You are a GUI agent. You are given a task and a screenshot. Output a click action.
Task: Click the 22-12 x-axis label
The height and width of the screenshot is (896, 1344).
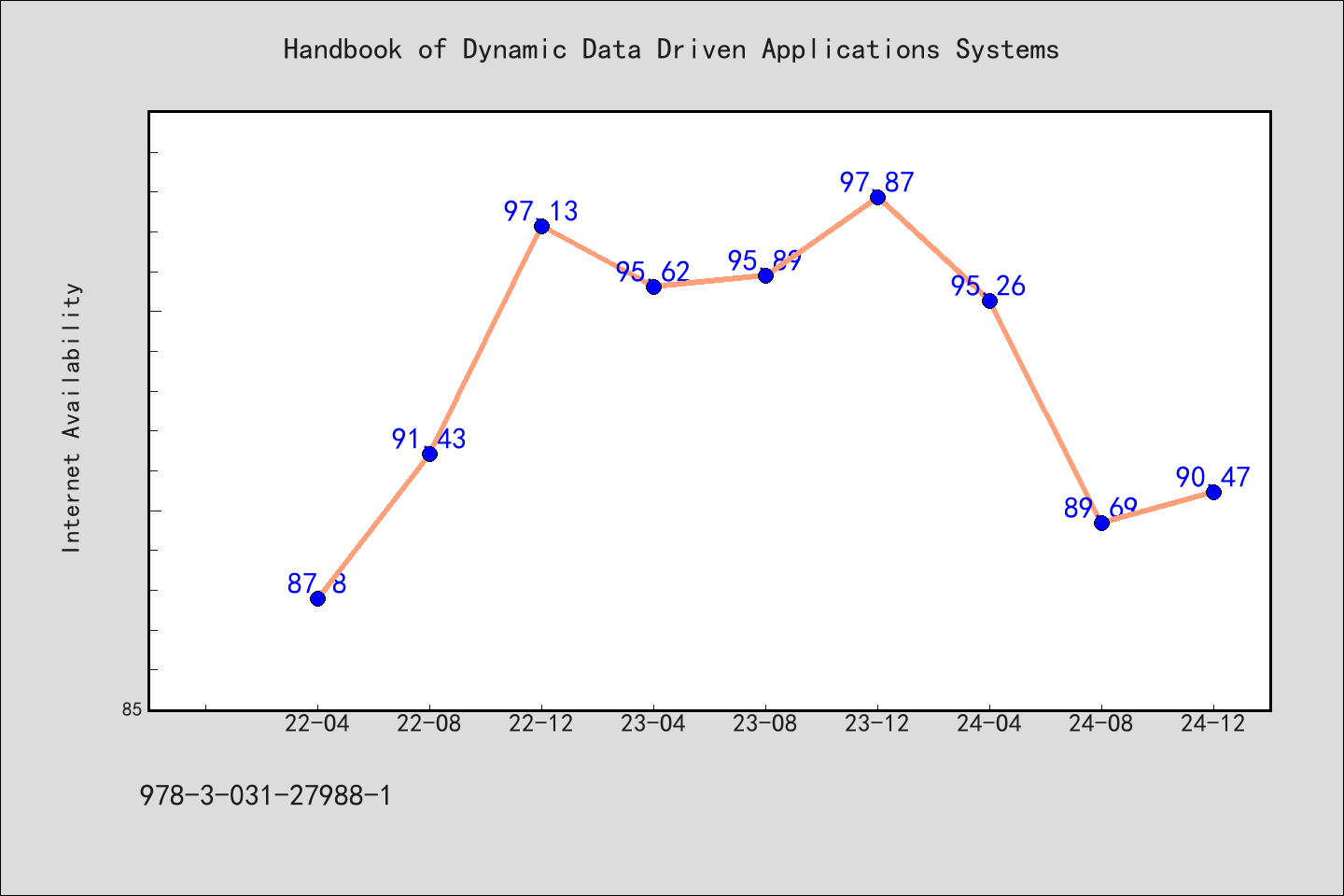(541, 724)
